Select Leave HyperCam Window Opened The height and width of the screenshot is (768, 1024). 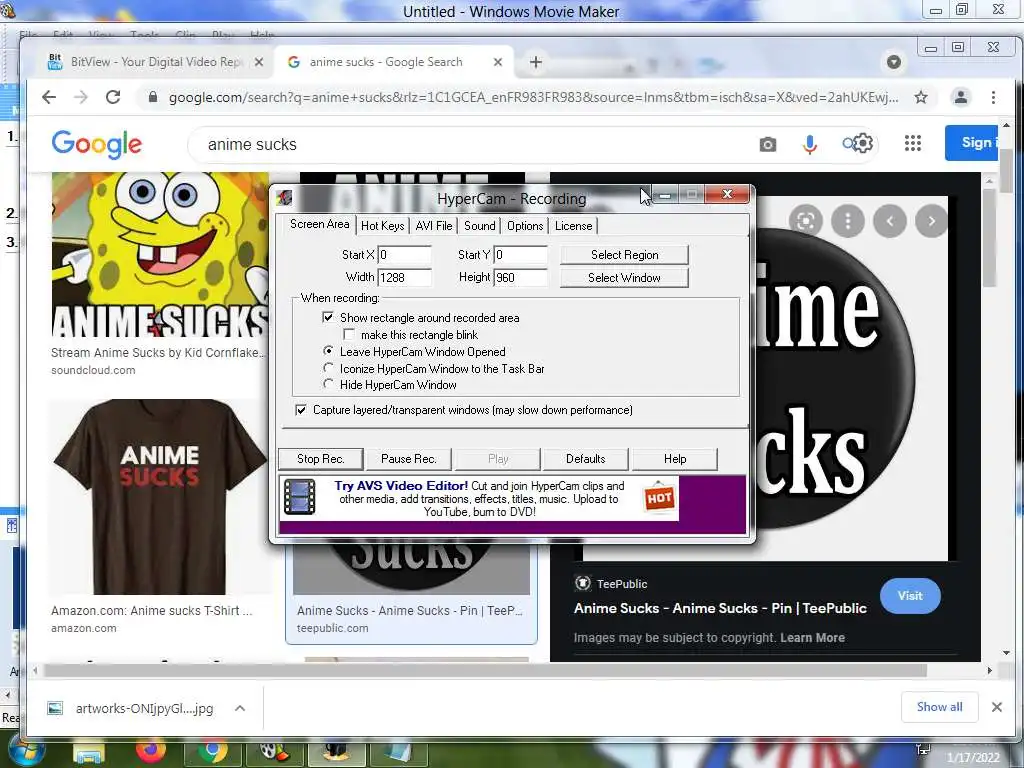click(328, 351)
